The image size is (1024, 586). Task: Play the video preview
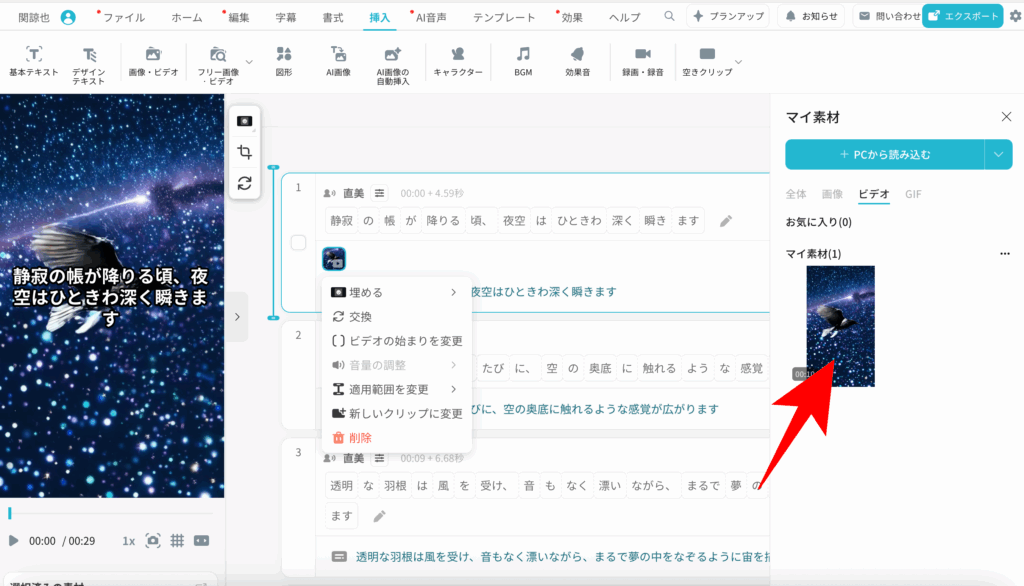13,540
